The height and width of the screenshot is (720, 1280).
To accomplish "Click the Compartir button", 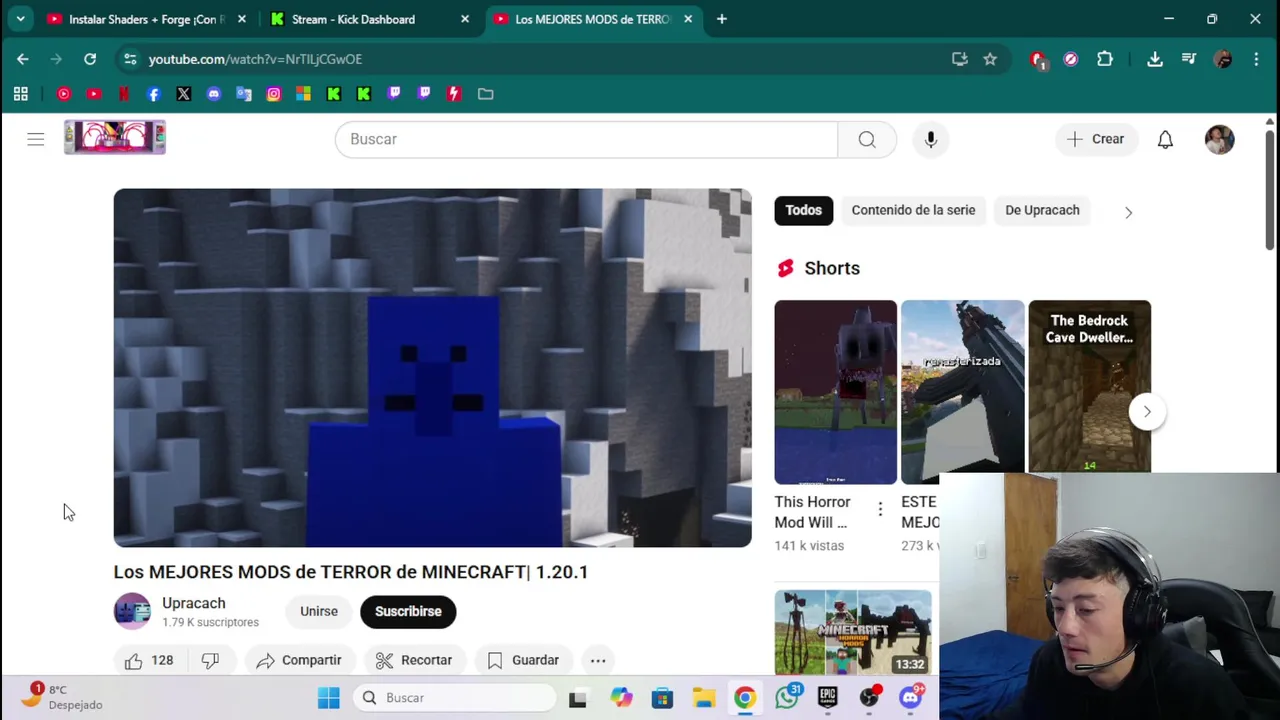I will tap(299, 660).
